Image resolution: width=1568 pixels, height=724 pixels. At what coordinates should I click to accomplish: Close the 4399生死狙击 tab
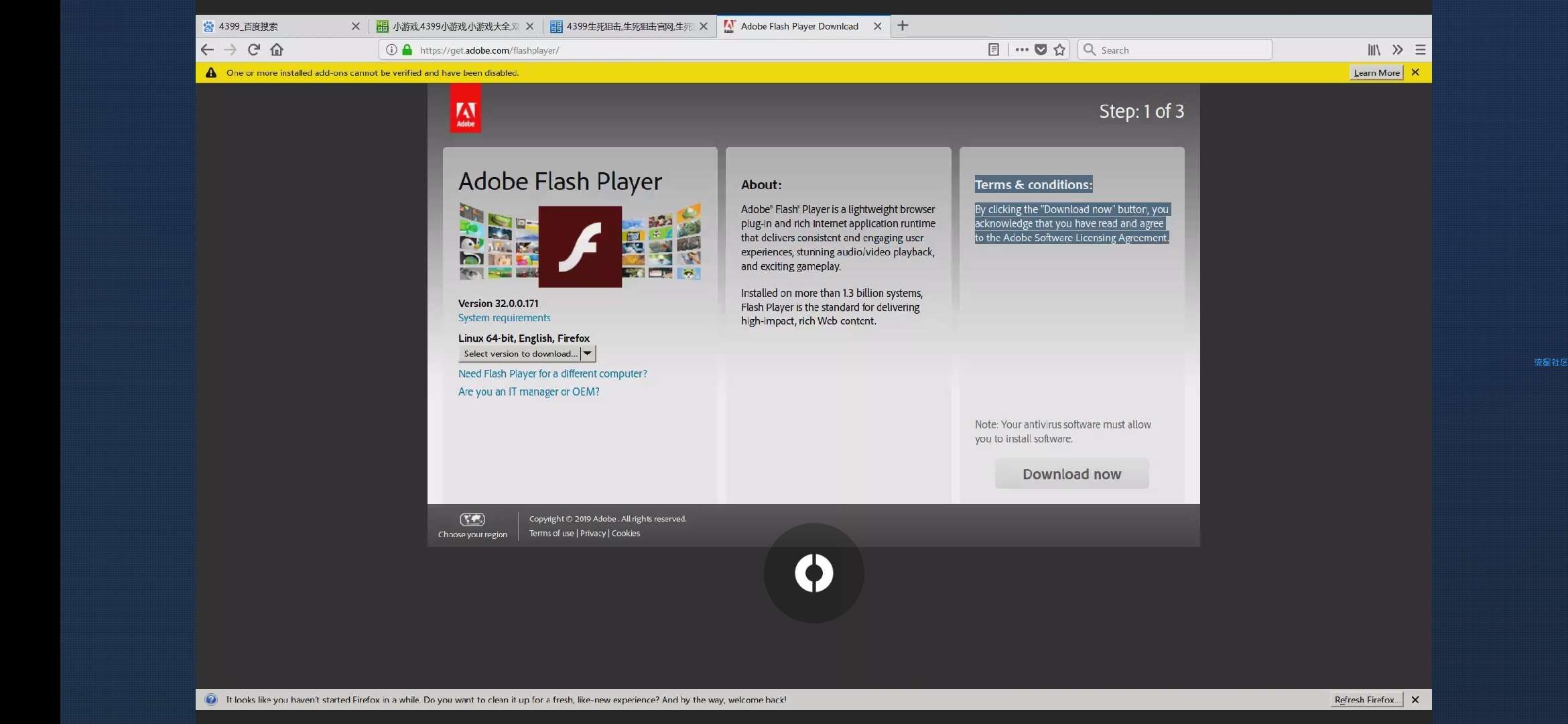click(x=704, y=26)
